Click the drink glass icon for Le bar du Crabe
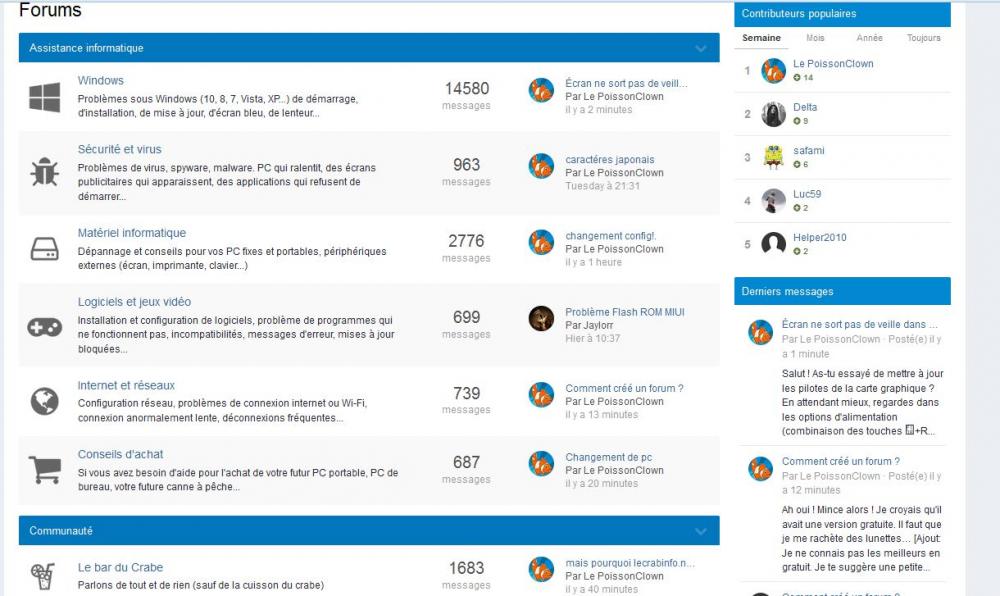This screenshot has width=1000, height=596. pyautogui.click(x=43, y=576)
